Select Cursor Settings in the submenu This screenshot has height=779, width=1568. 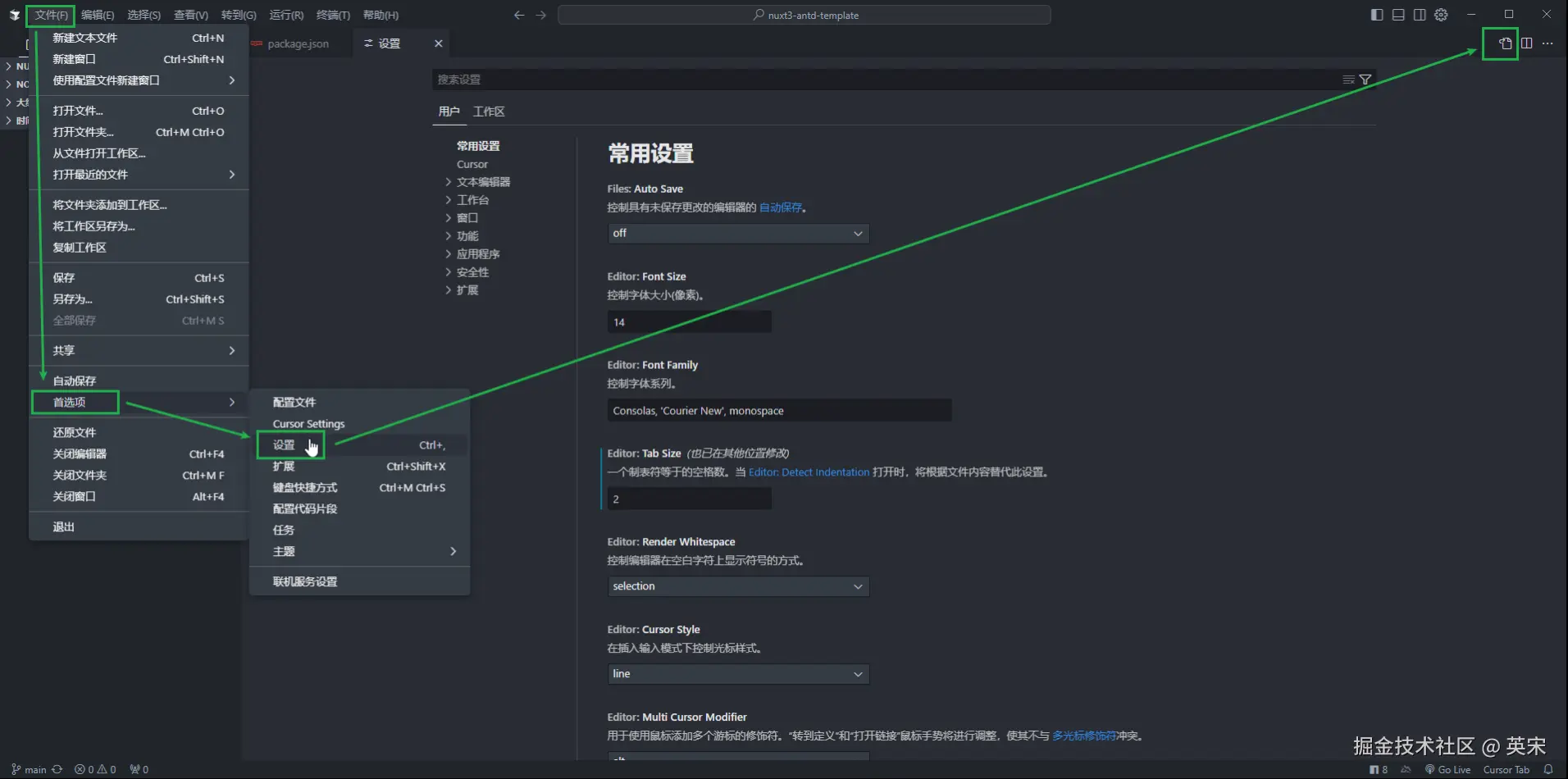[360, 423]
